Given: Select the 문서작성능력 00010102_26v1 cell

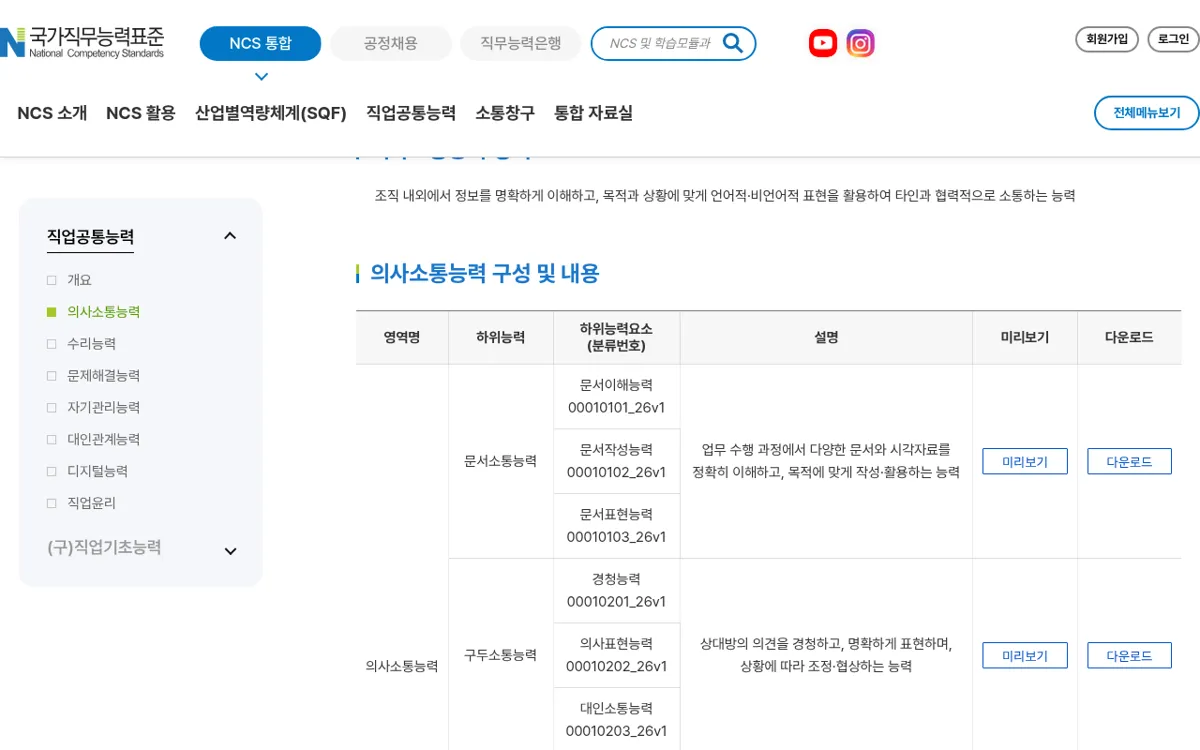Looking at the screenshot, I should [617, 461].
